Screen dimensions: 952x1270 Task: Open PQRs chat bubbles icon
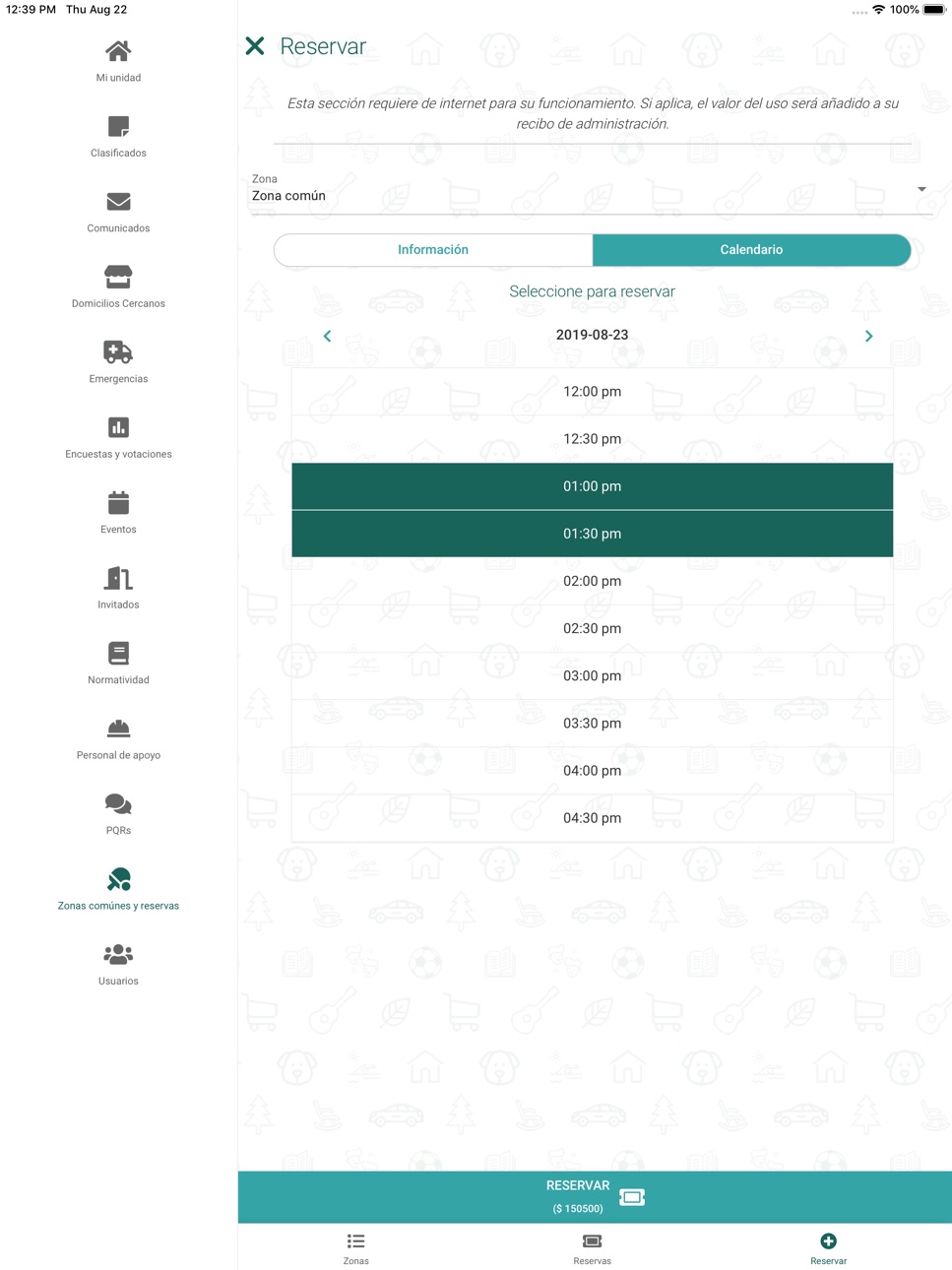pyautogui.click(x=118, y=803)
